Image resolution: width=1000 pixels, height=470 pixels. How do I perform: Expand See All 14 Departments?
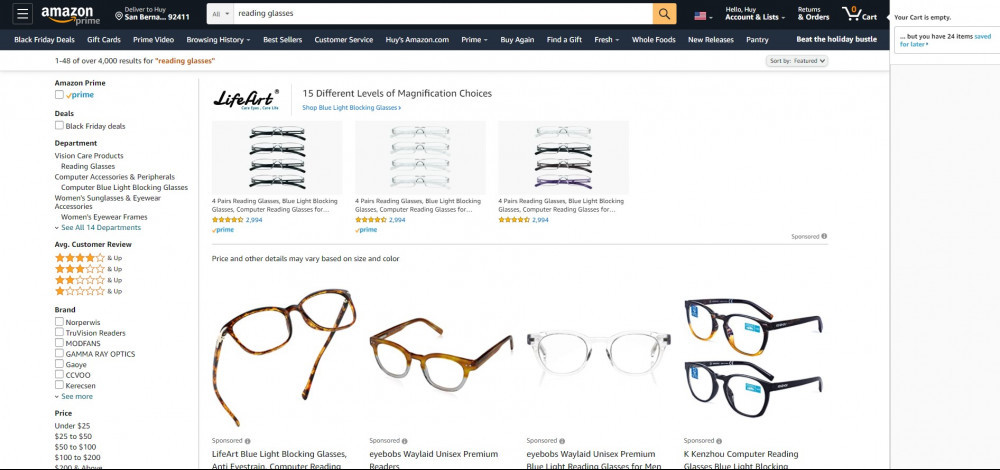coord(98,228)
